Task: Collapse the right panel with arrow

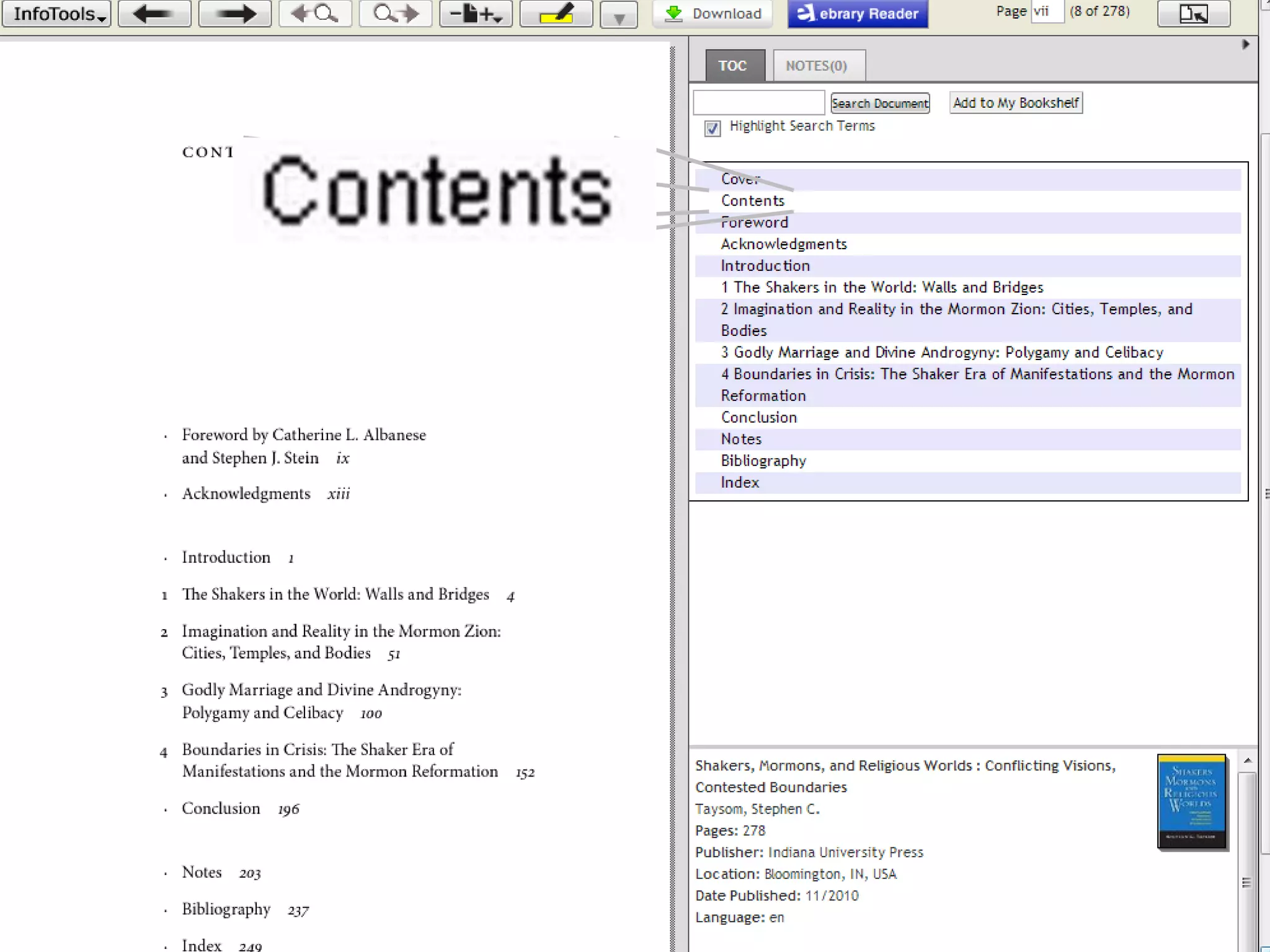Action: (1245, 45)
